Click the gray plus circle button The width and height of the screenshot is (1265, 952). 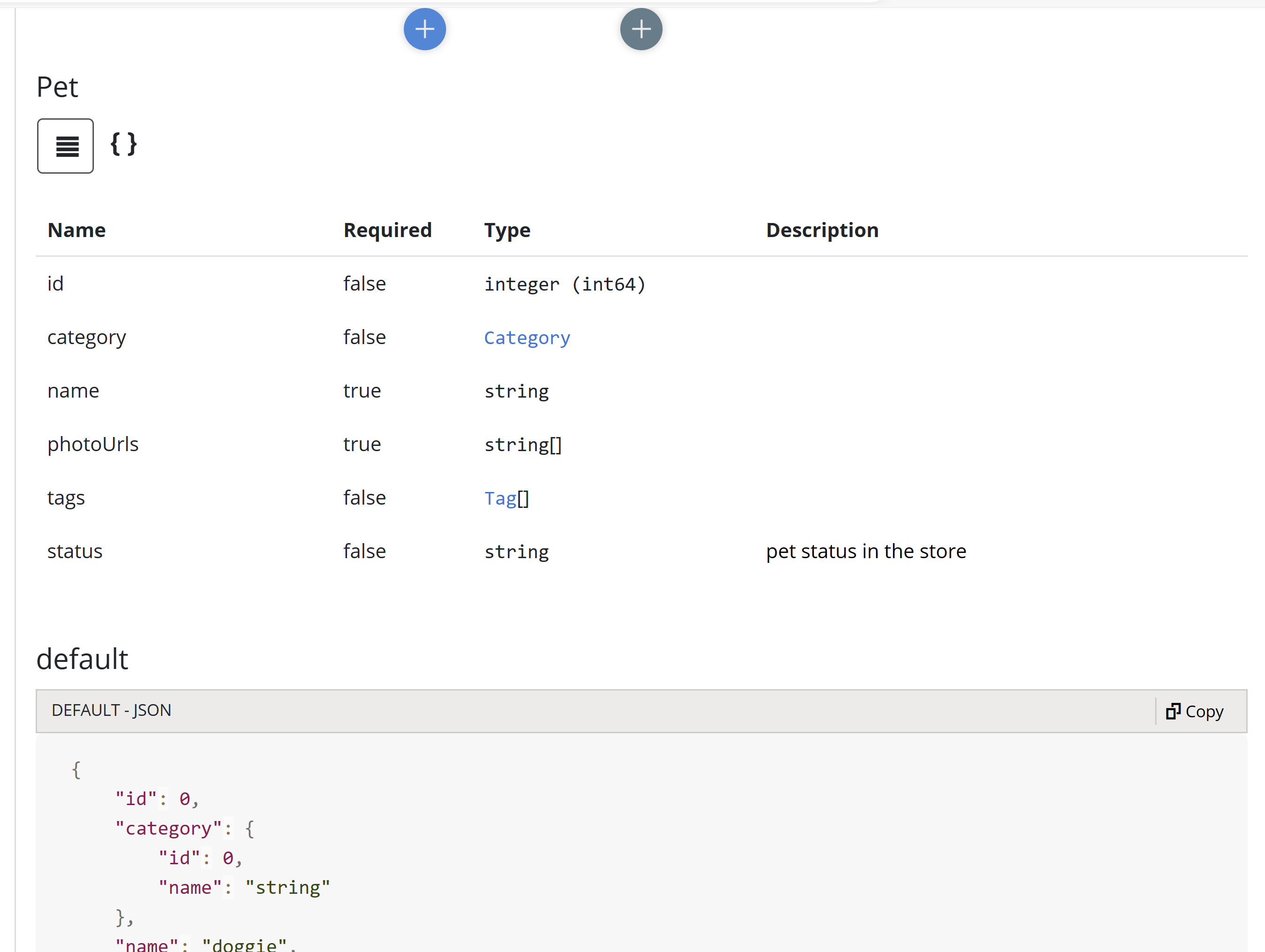click(640, 29)
